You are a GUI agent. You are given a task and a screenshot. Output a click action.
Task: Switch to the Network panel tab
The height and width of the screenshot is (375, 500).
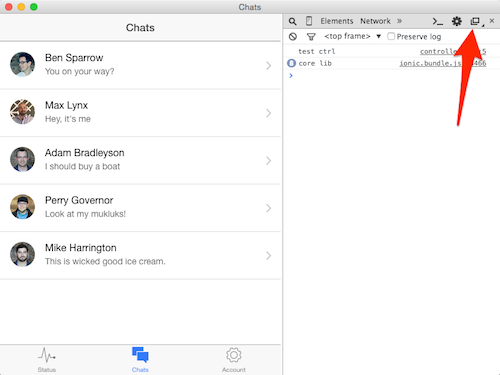(375, 21)
